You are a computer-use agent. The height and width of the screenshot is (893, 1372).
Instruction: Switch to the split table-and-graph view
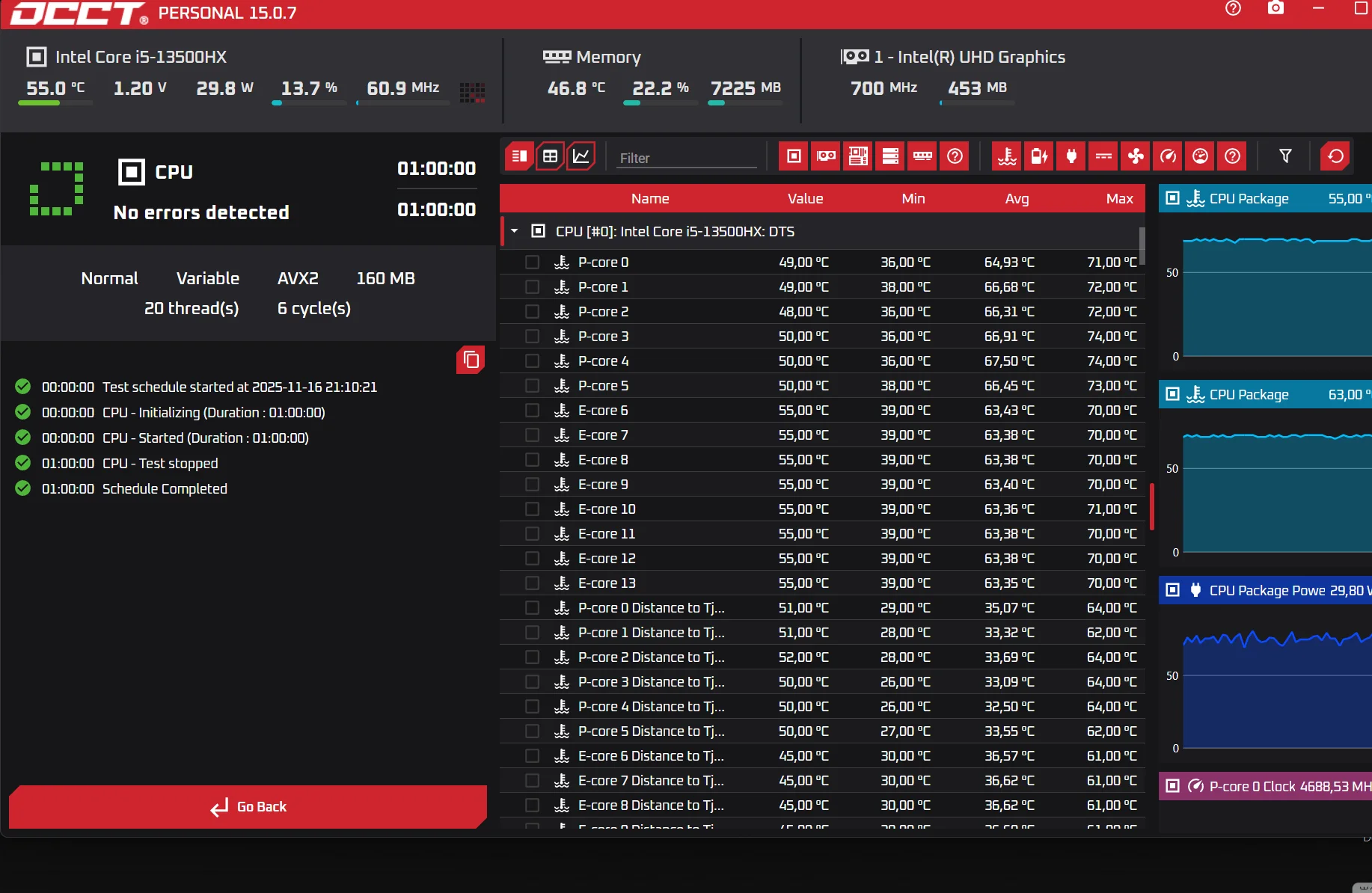518,156
